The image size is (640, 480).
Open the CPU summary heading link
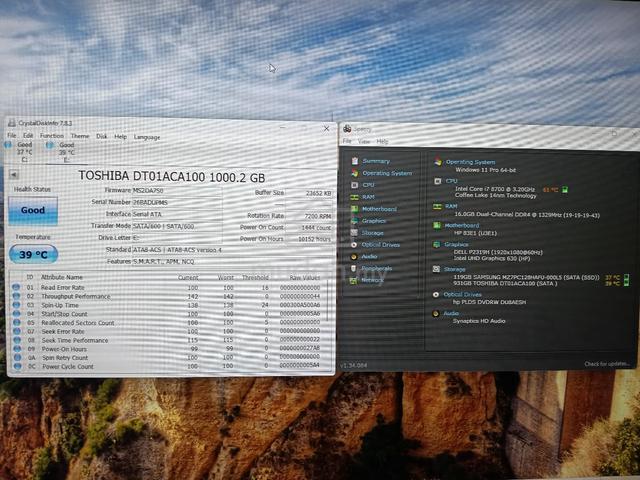(451, 181)
